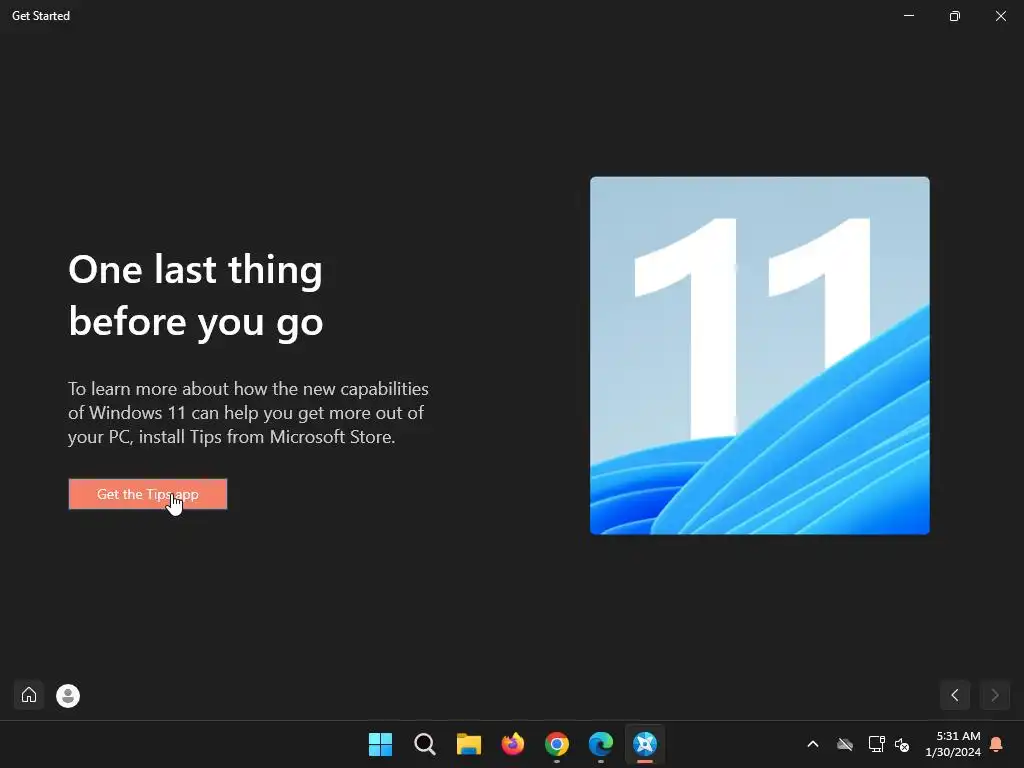Launch File Explorer from the taskbar

tap(468, 744)
